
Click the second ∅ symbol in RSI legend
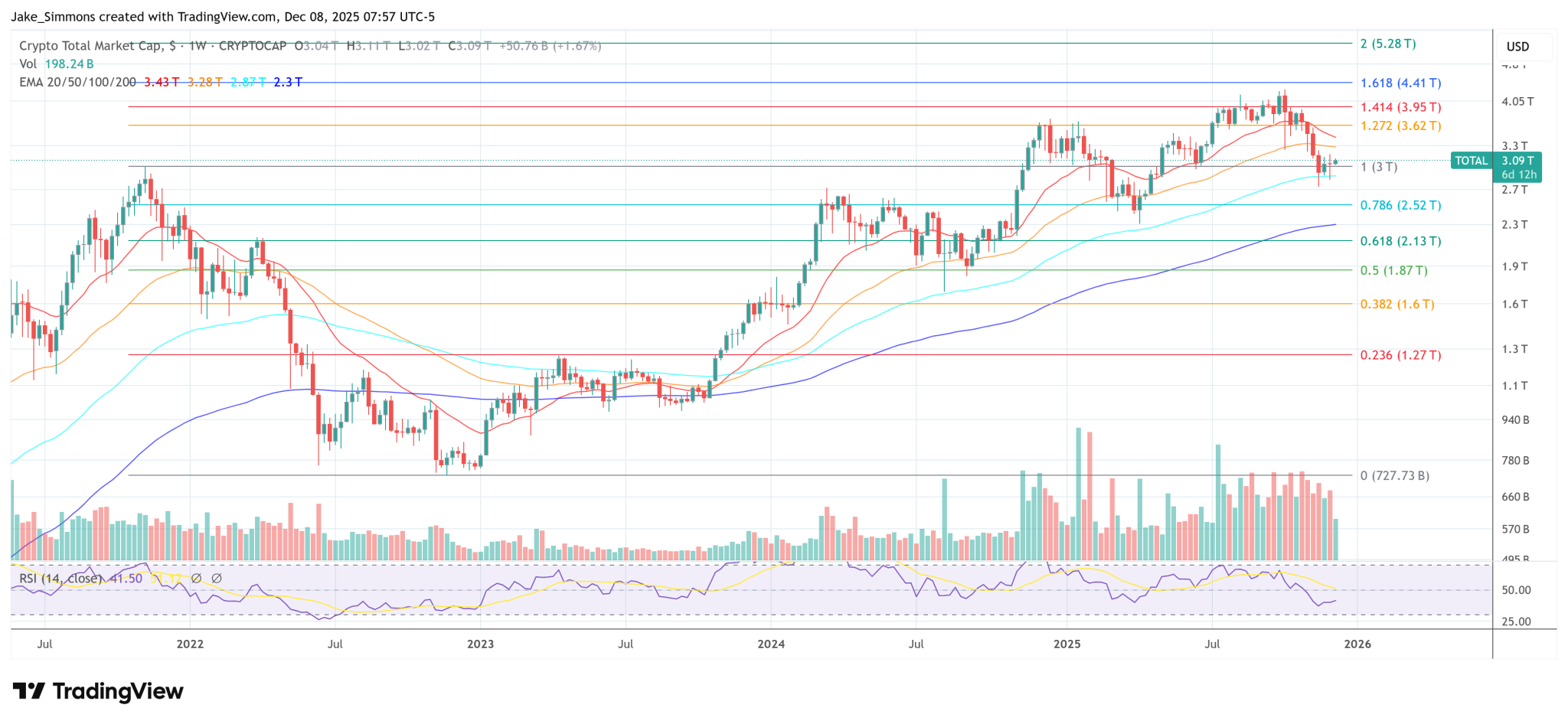(x=217, y=579)
